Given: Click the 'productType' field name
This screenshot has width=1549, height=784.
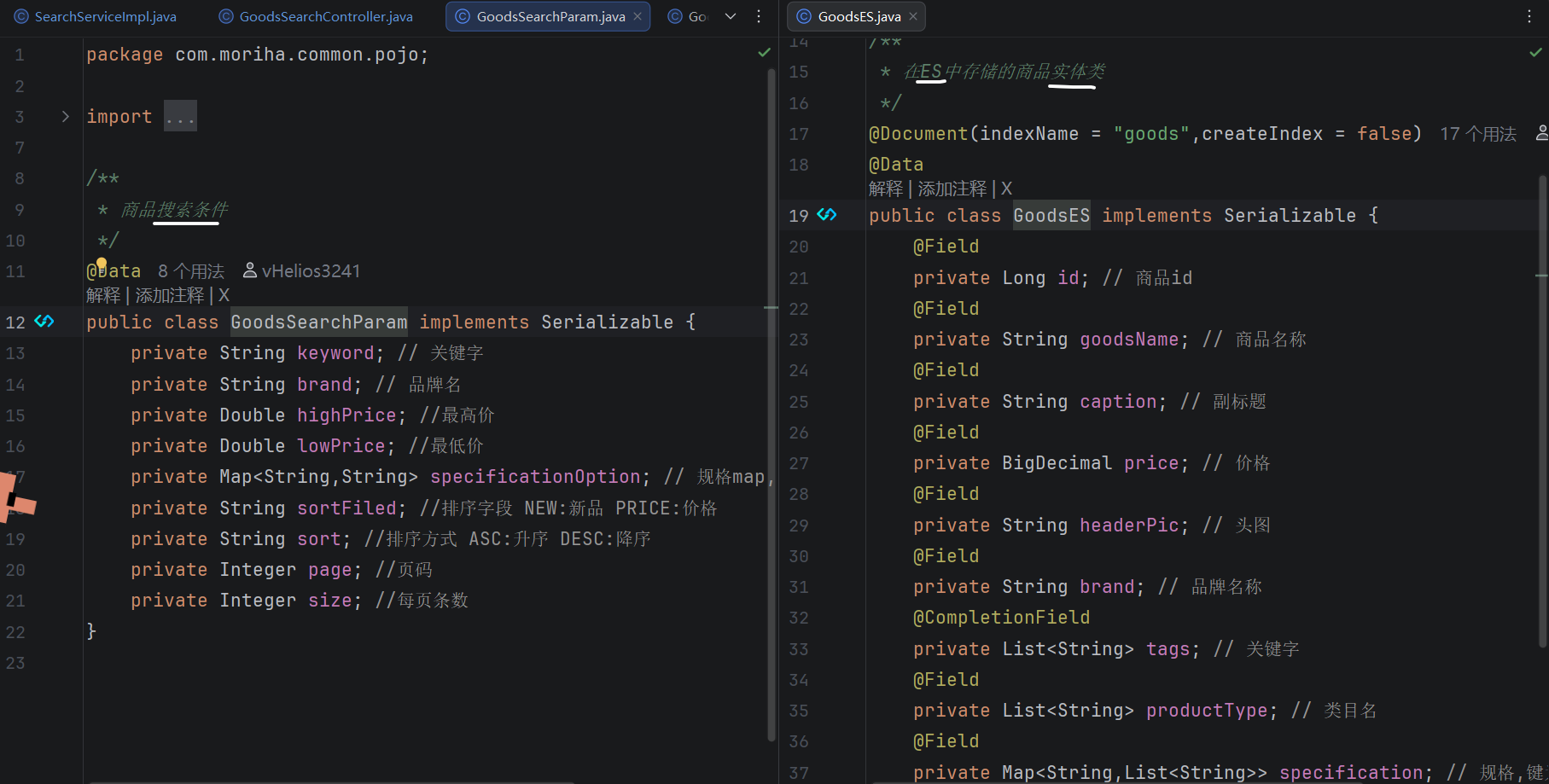Looking at the screenshot, I should [x=1207, y=711].
